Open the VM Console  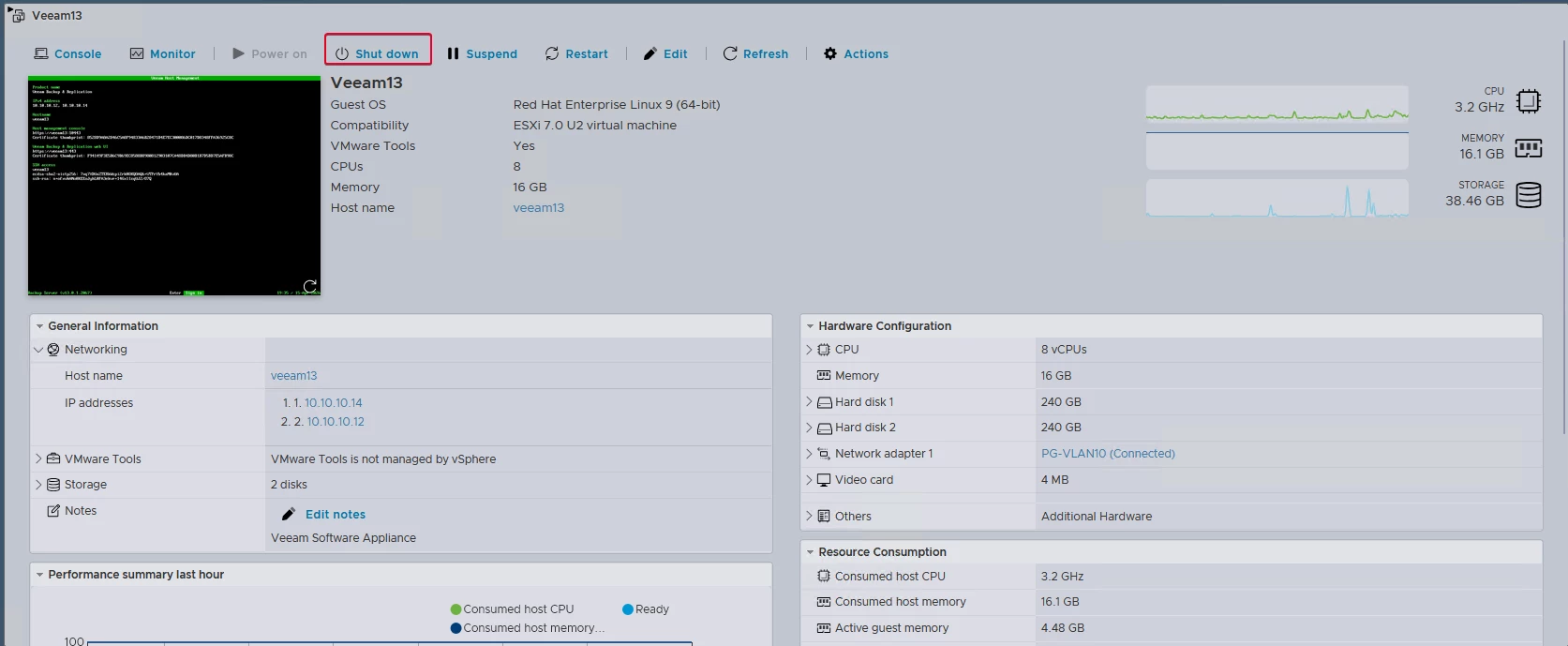pyautogui.click(x=67, y=53)
